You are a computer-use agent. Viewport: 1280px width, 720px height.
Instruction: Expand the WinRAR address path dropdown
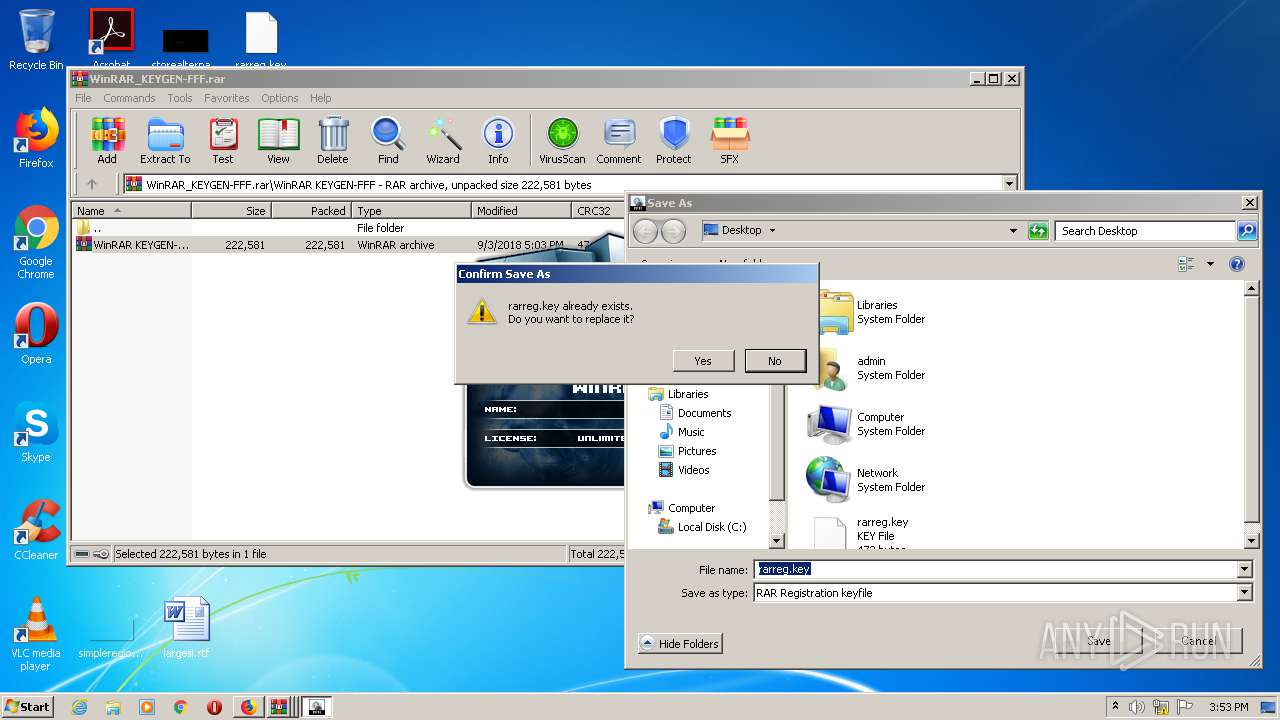(1009, 184)
